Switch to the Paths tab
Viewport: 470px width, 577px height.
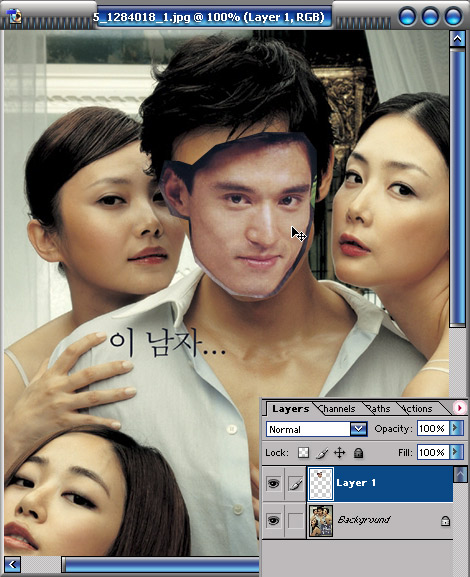[x=379, y=409]
